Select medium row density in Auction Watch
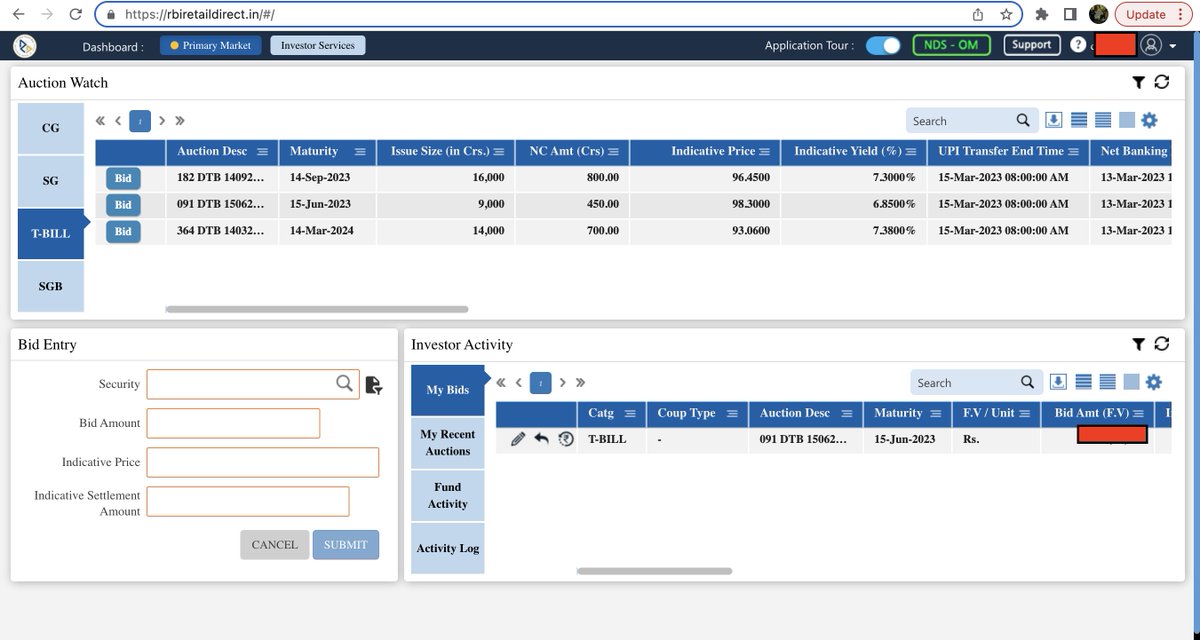 click(1103, 120)
